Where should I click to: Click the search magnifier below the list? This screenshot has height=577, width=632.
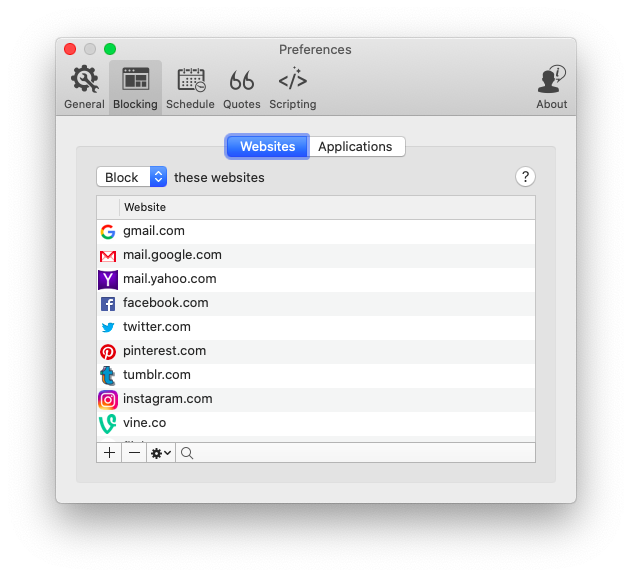tap(187, 453)
